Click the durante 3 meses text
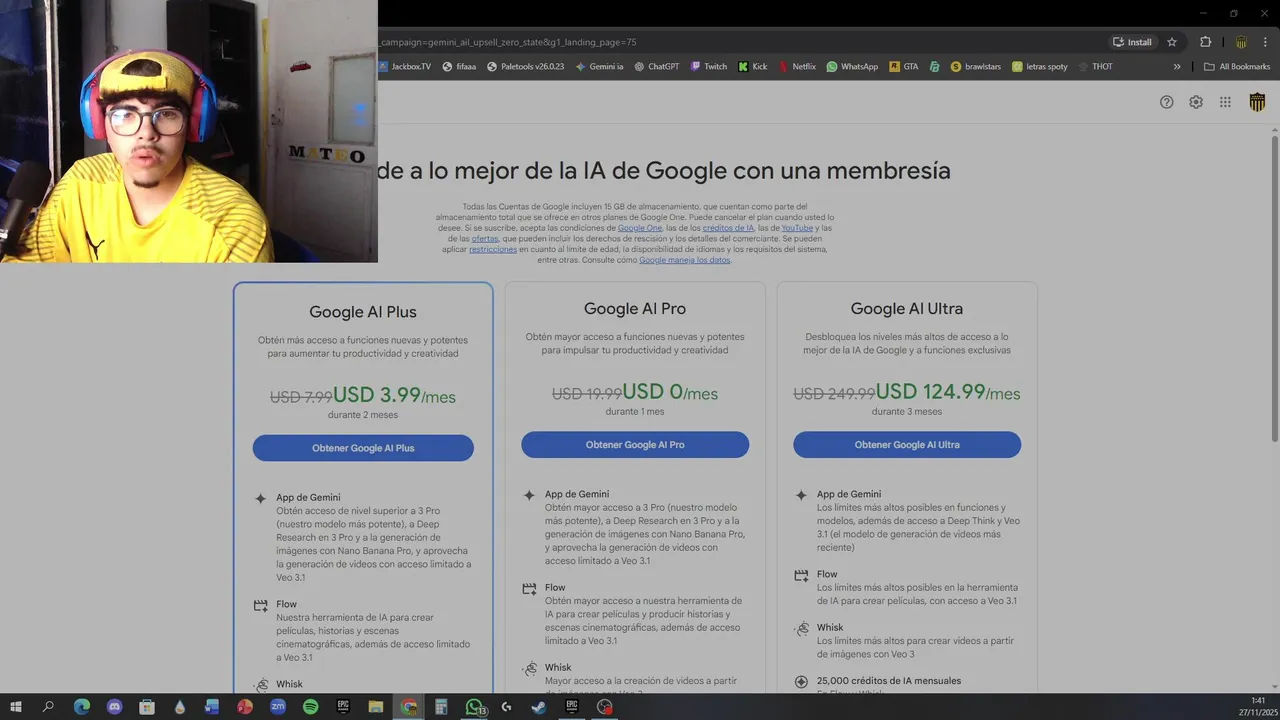The width and height of the screenshot is (1280, 720). click(x=907, y=411)
